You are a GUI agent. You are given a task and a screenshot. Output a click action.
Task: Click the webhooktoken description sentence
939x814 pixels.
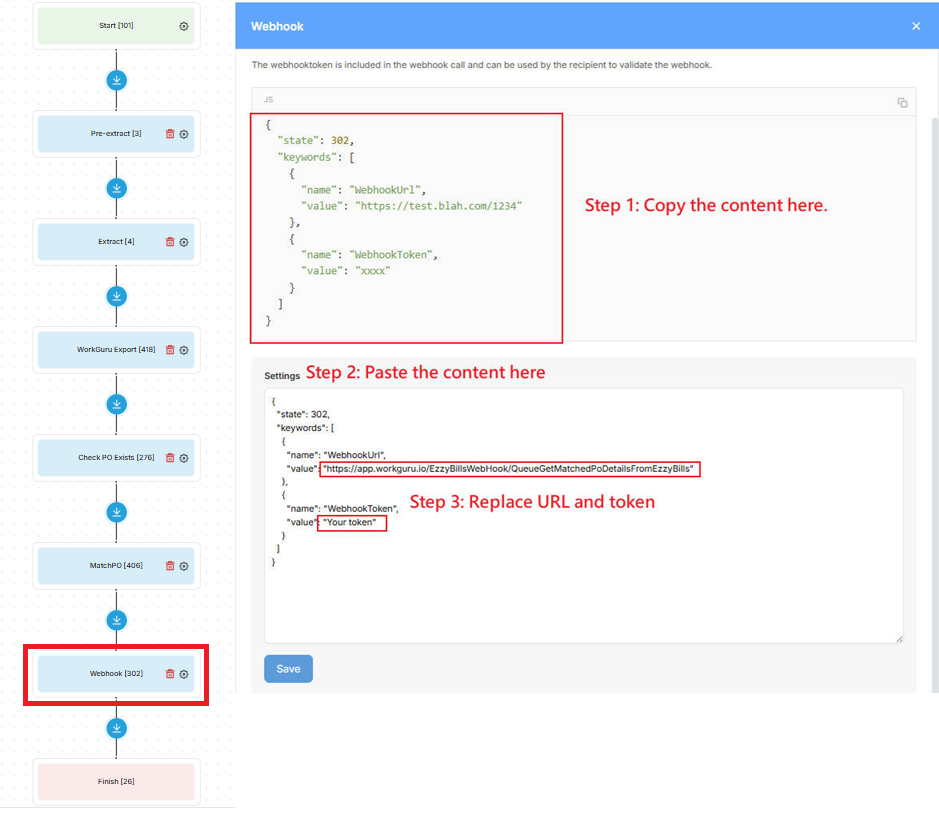[x=481, y=65]
